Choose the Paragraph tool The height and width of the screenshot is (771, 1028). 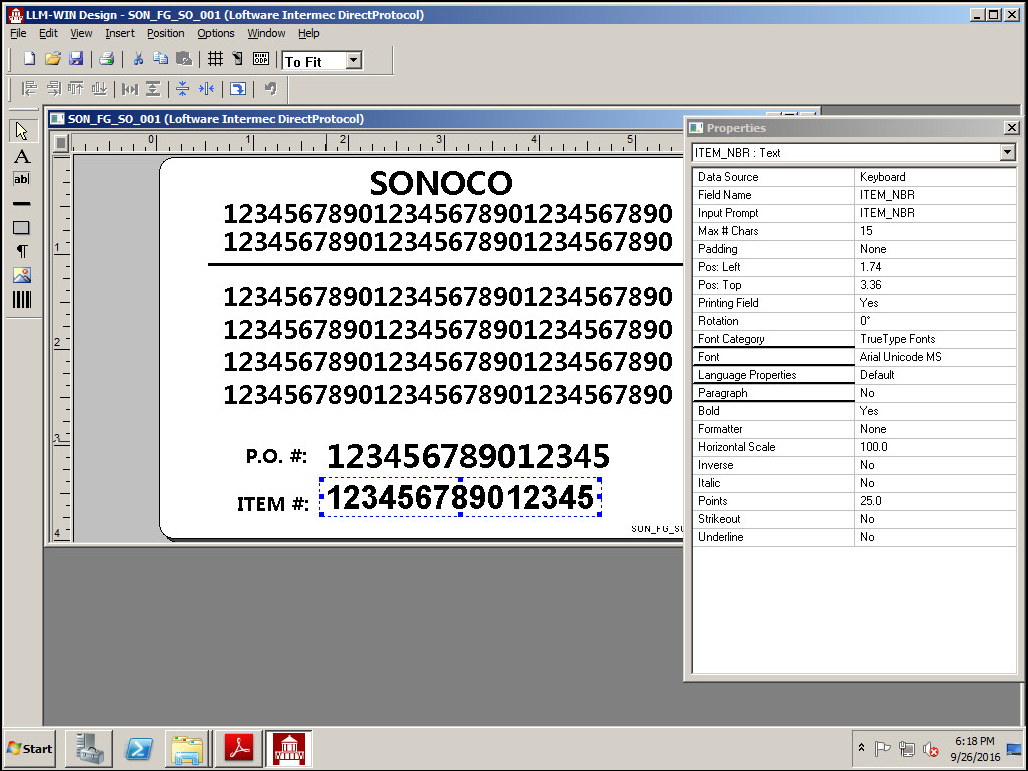pyautogui.click(x=22, y=251)
